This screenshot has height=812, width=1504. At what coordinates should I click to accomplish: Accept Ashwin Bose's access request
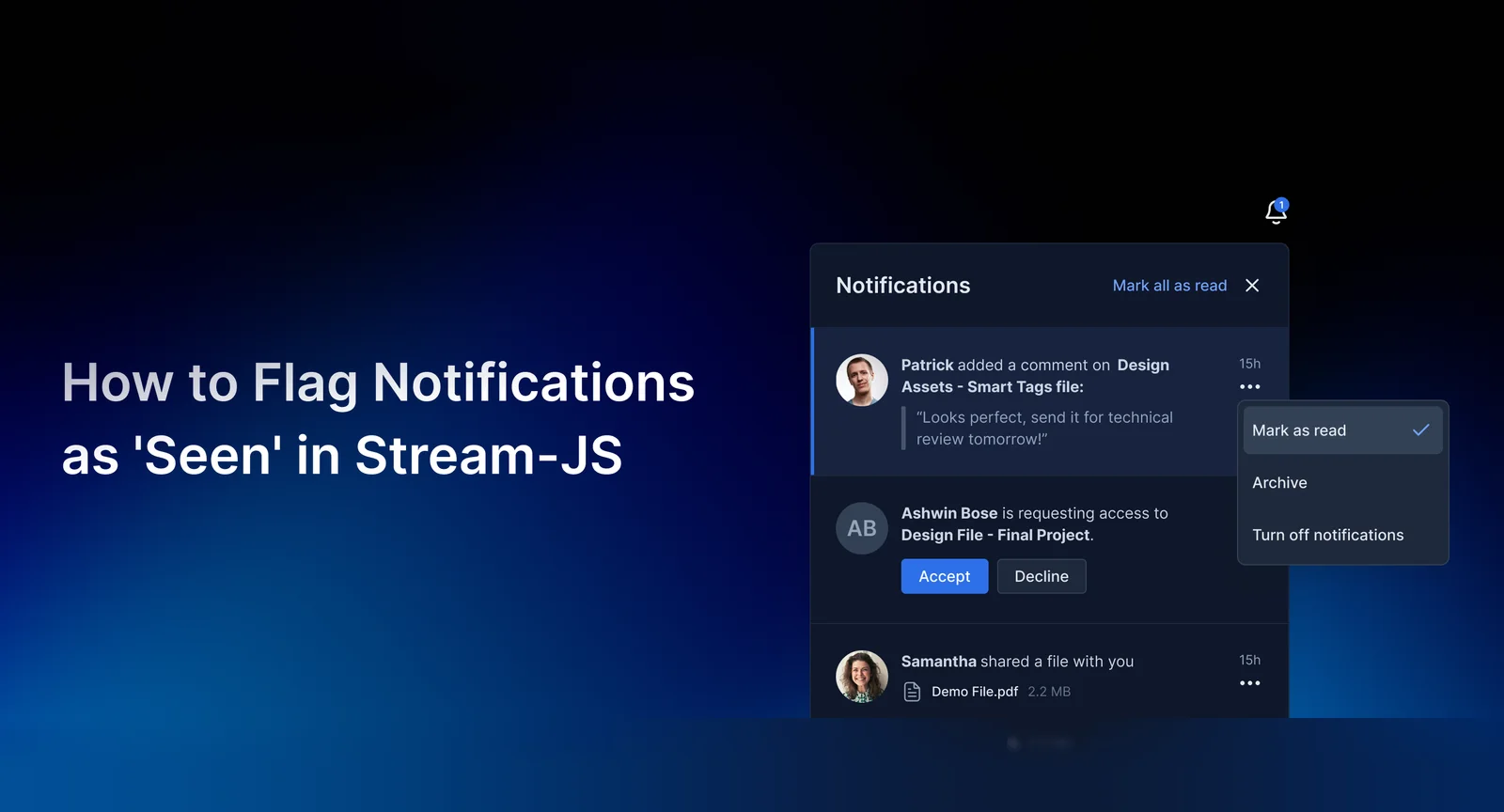pos(945,576)
